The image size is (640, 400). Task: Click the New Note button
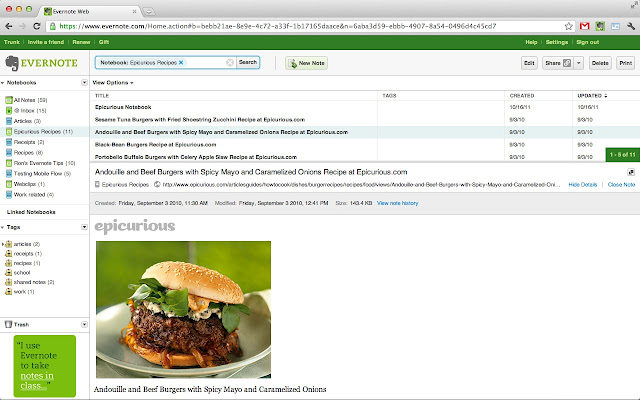[x=306, y=63]
